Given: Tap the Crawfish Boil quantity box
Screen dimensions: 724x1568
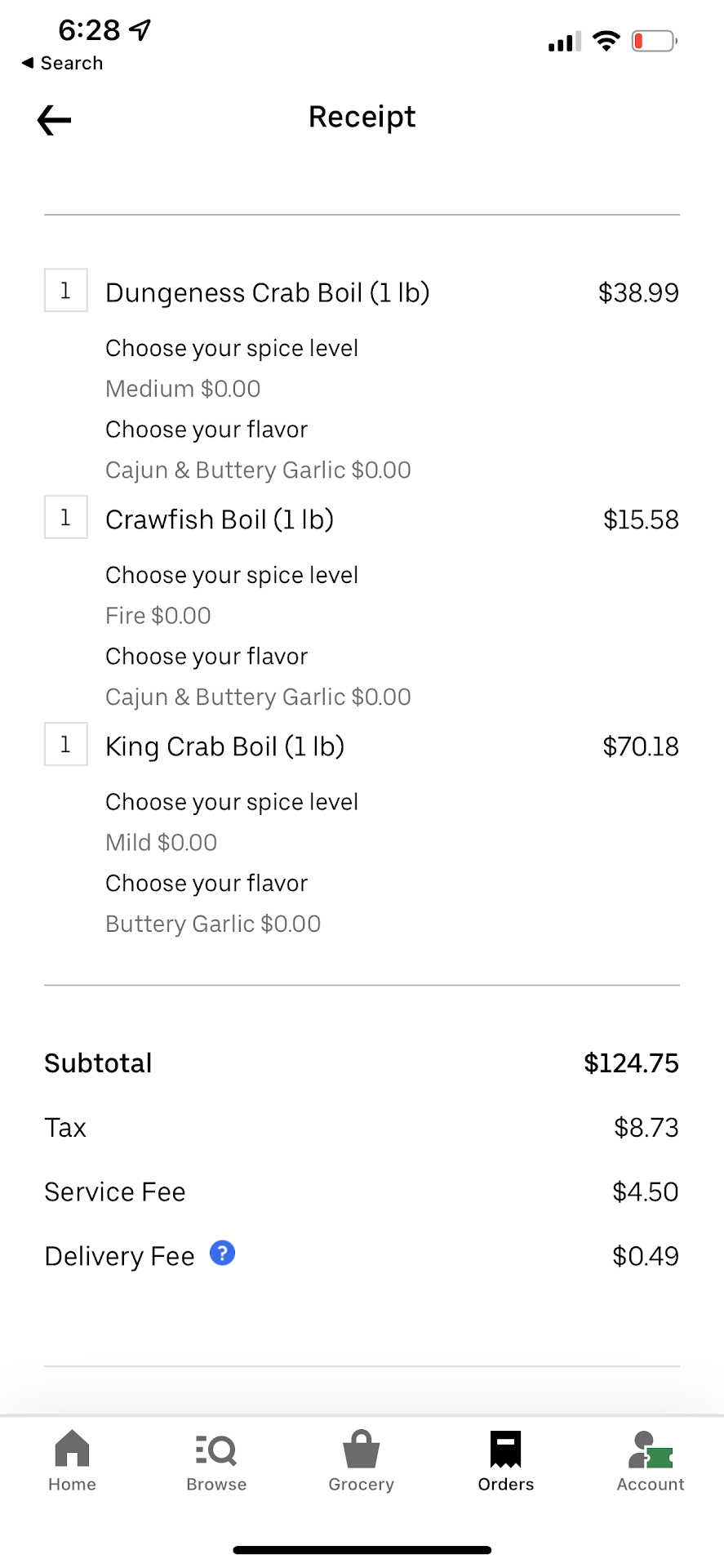Looking at the screenshot, I should click(x=66, y=518).
